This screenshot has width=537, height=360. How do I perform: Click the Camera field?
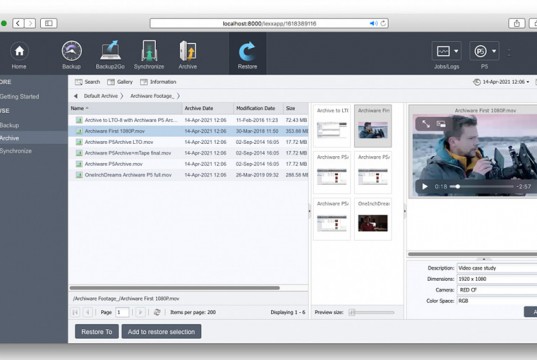(x=497, y=290)
